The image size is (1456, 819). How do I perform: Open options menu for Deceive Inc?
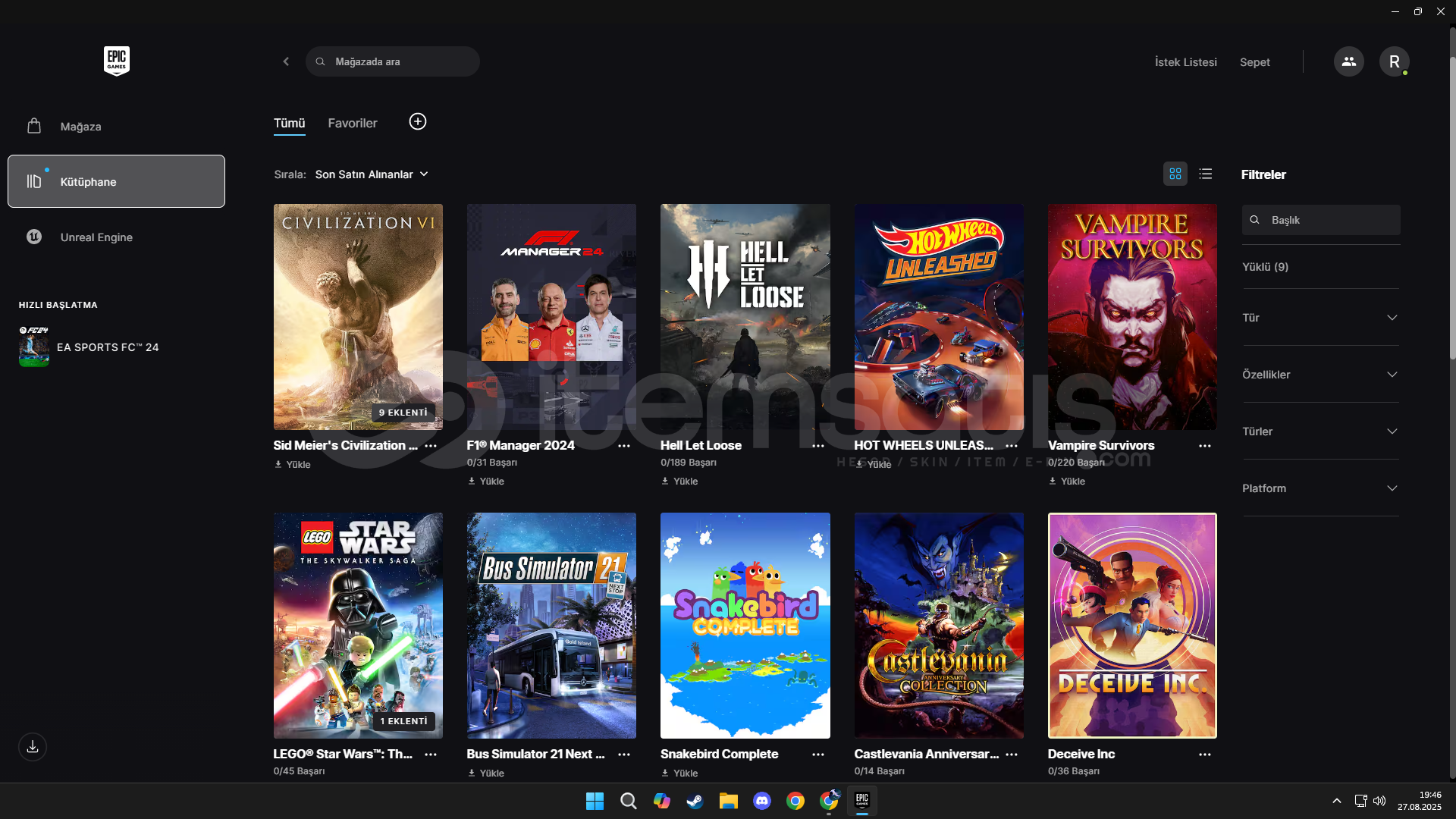1205,755
